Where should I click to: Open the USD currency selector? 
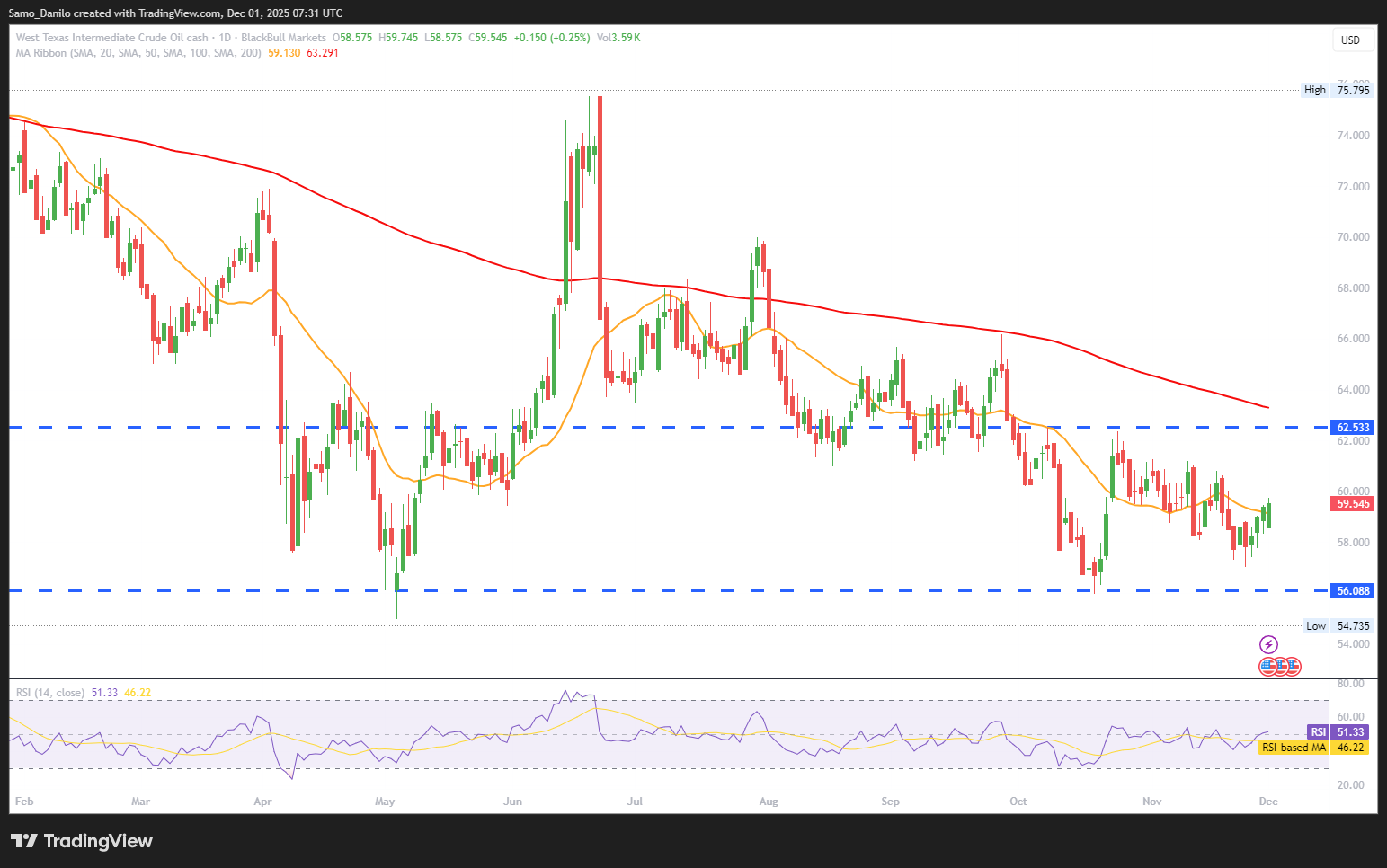1350,40
